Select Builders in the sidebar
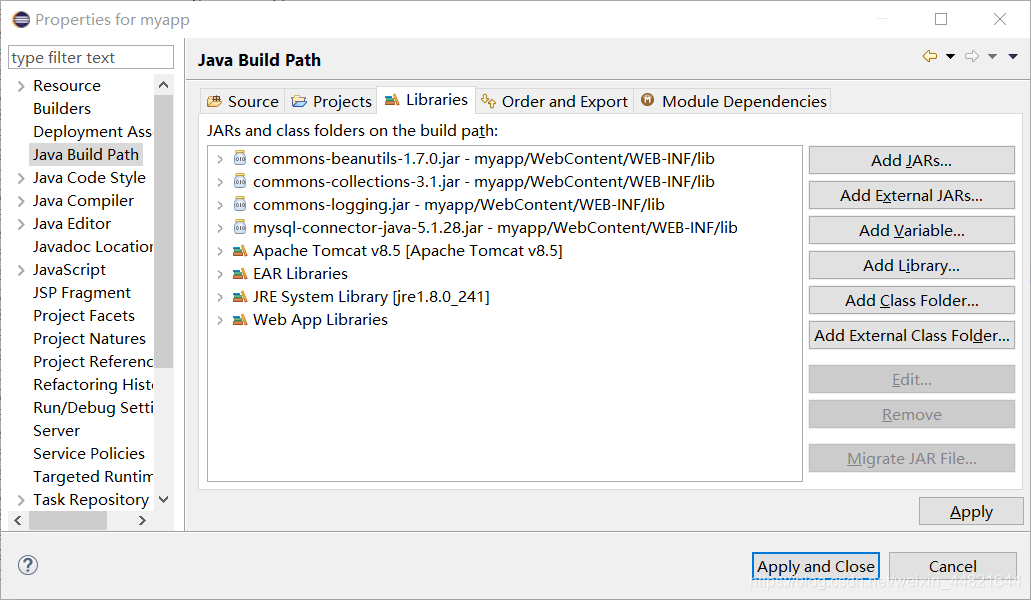 62,108
